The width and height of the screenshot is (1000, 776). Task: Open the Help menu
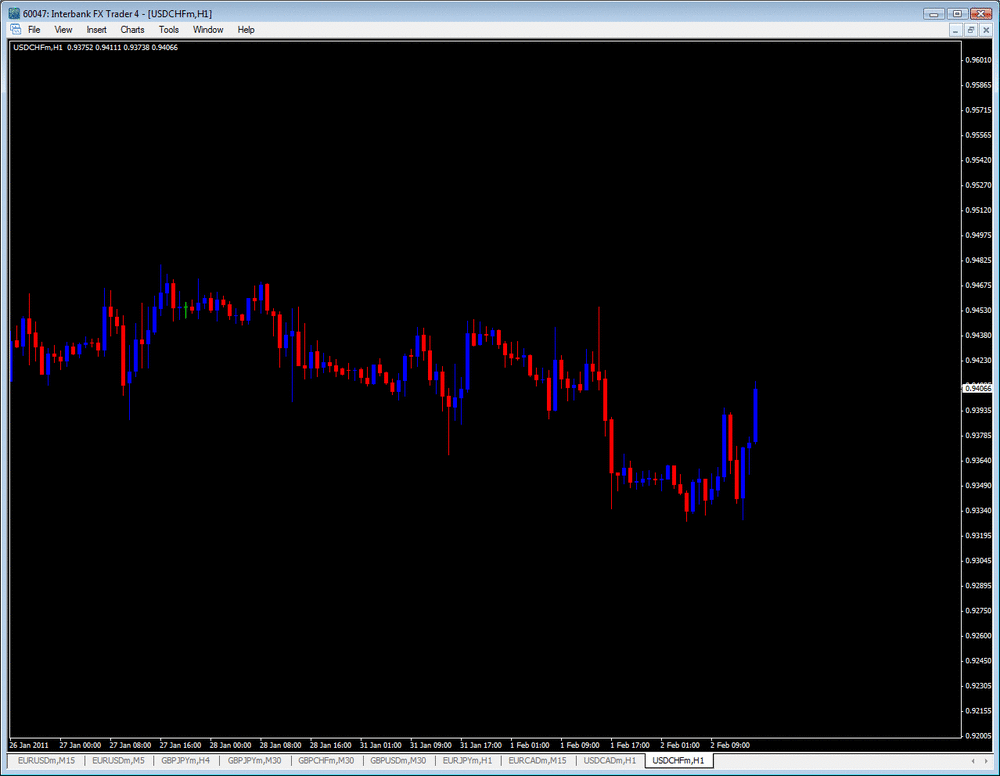246,30
